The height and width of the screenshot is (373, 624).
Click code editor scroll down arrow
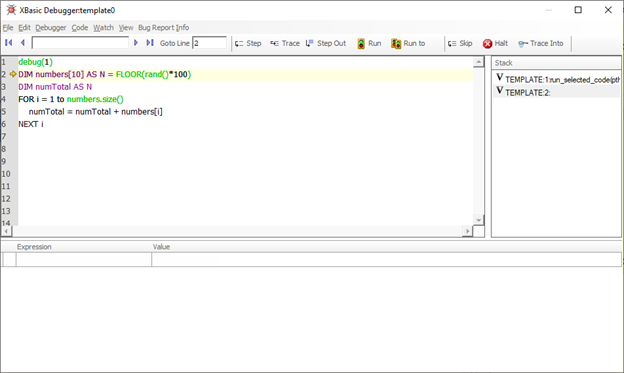[x=478, y=220]
